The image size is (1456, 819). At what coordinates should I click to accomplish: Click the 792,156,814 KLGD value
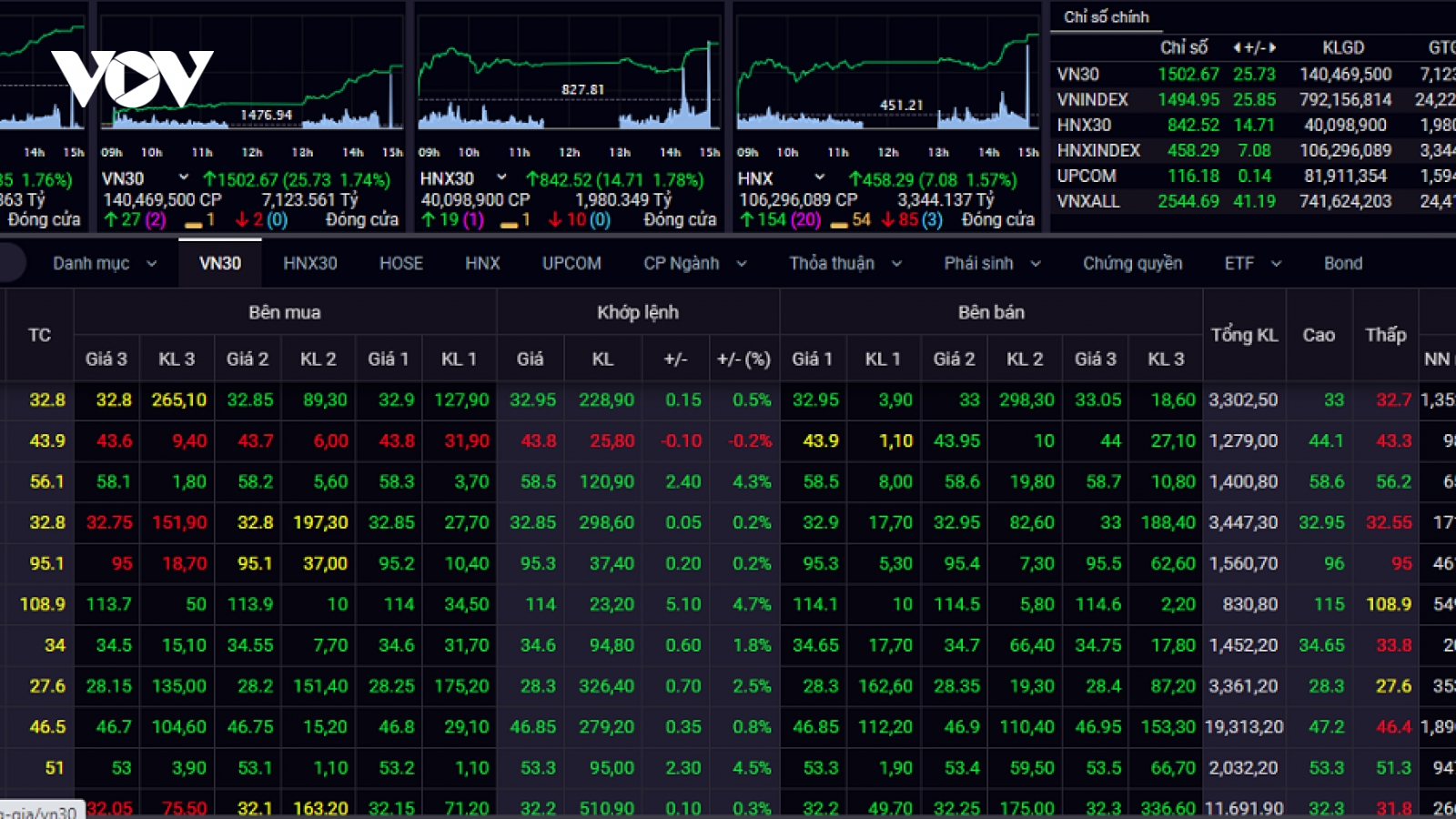coord(1346,99)
